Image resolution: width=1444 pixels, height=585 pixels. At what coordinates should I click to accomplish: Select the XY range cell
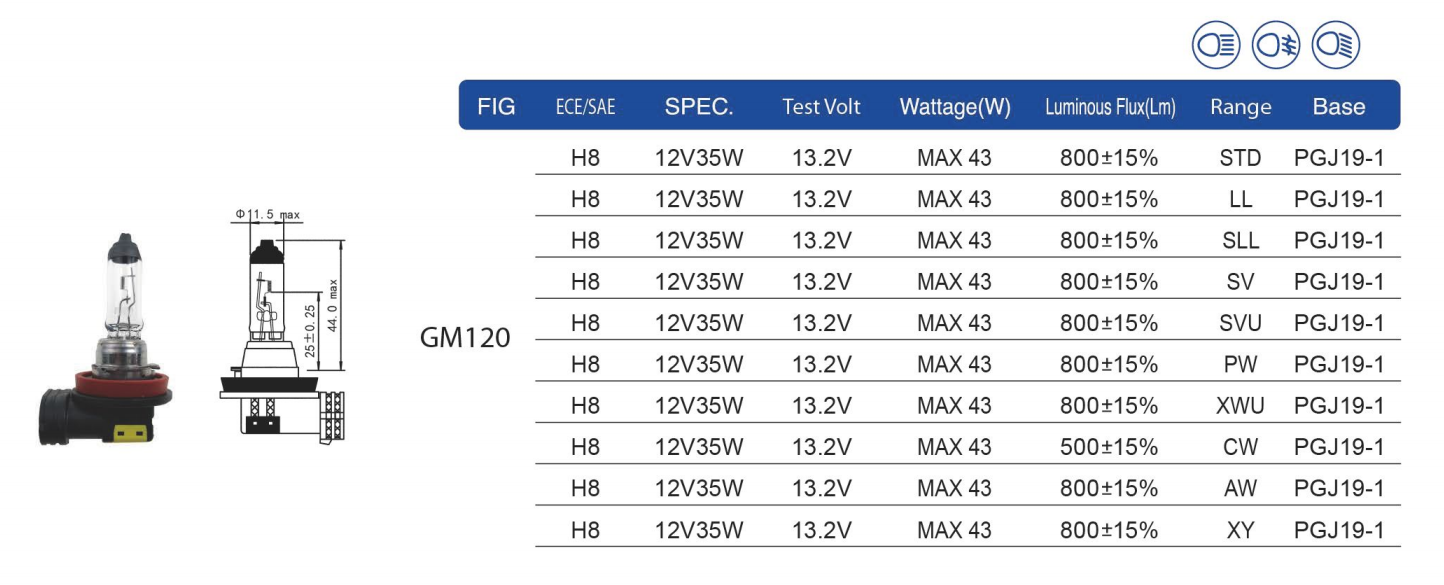pos(1241,529)
